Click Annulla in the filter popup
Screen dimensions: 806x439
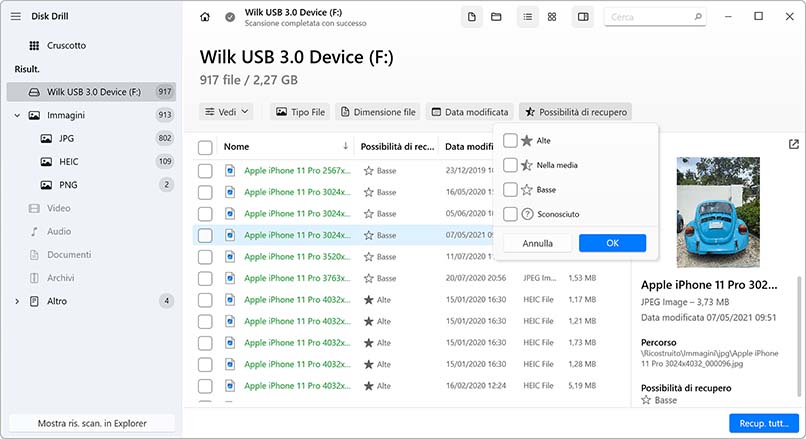click(x=537, y=243)
